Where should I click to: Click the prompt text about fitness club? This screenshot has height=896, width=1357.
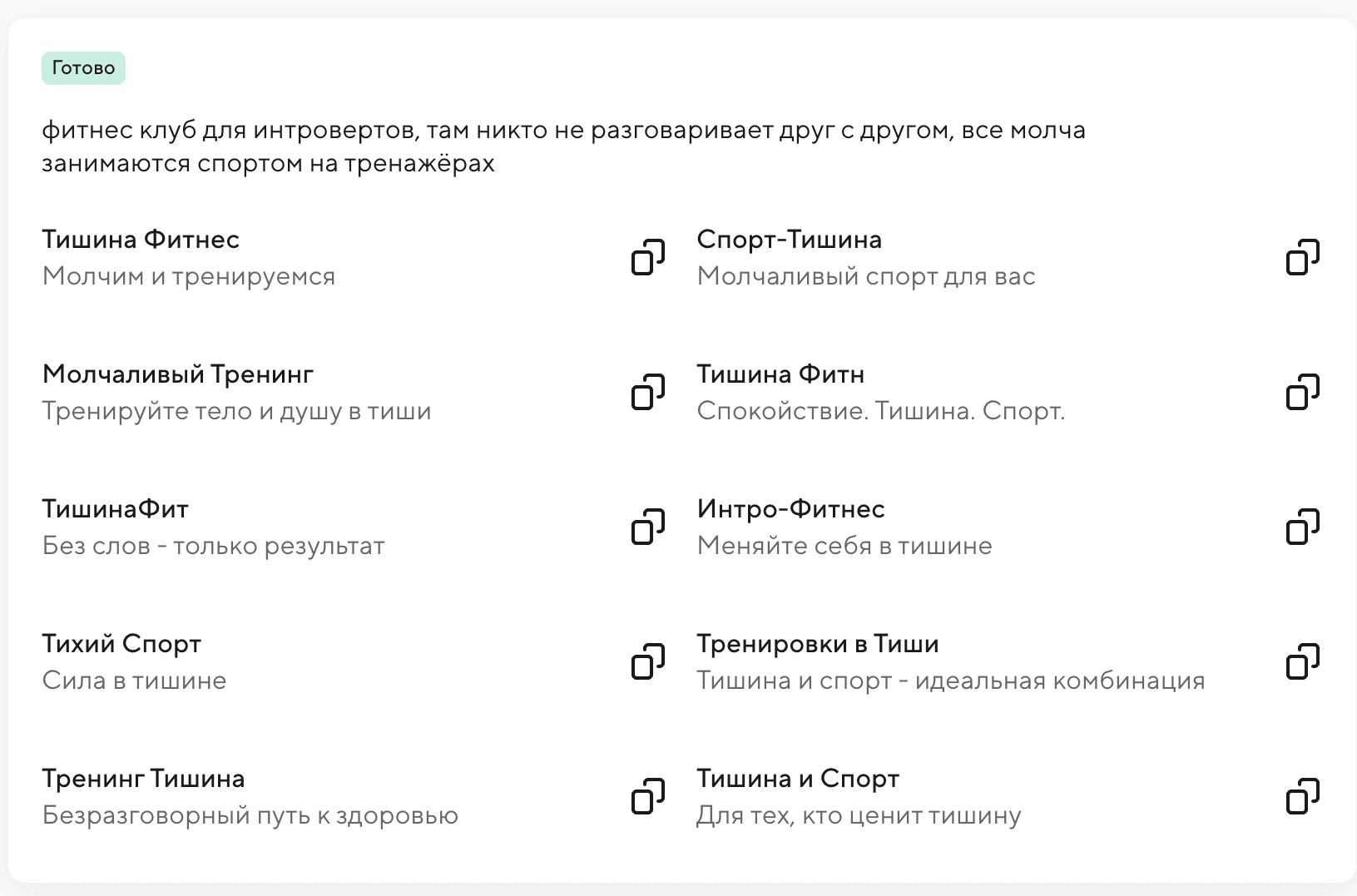point(563,146)
